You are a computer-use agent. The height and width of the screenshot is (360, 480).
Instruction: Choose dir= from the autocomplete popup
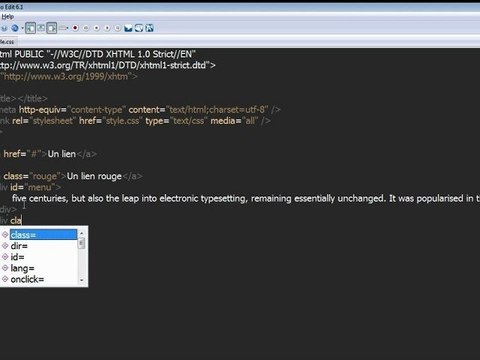coord(19,246)
